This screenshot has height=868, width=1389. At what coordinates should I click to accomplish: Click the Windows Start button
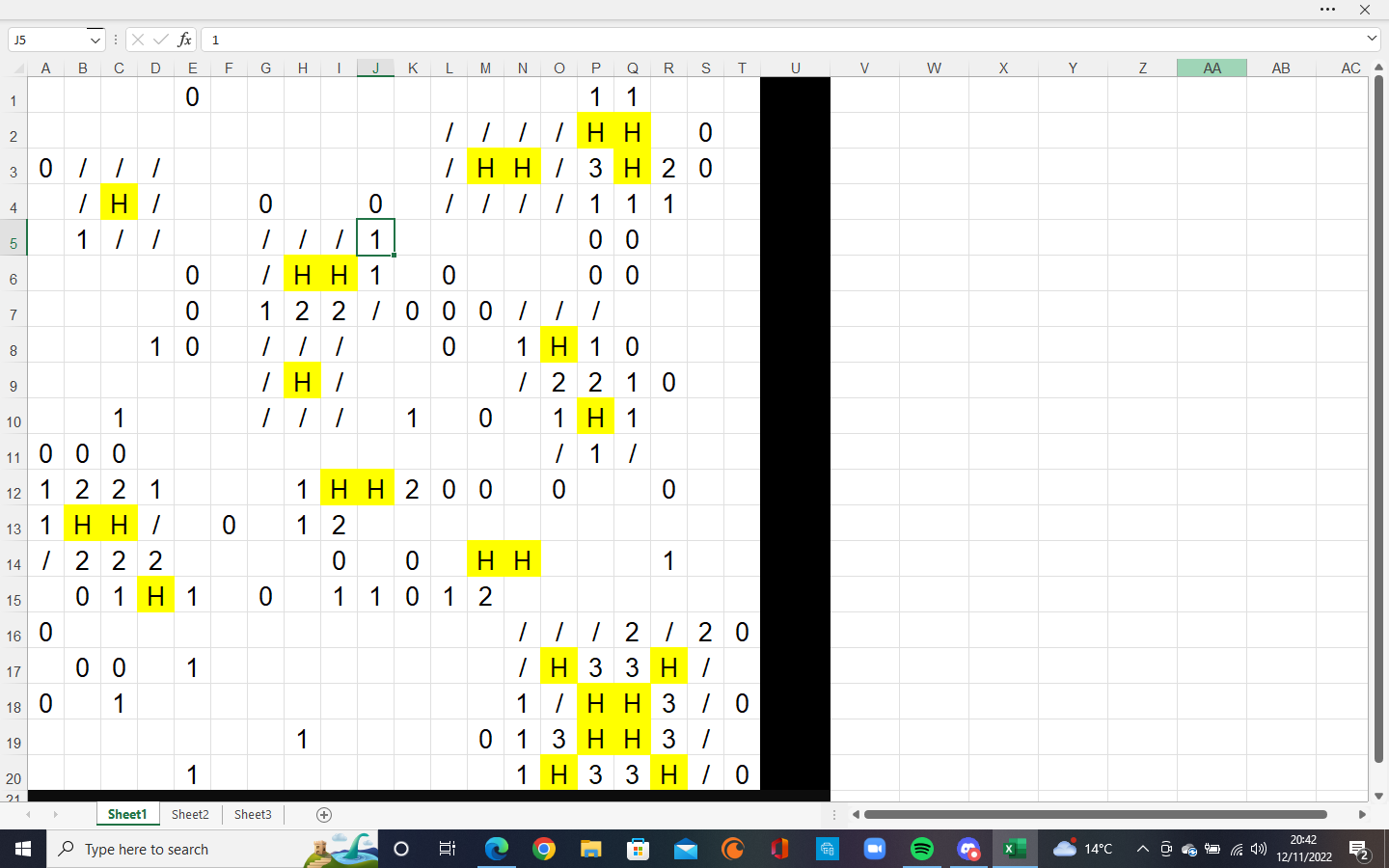23,849
